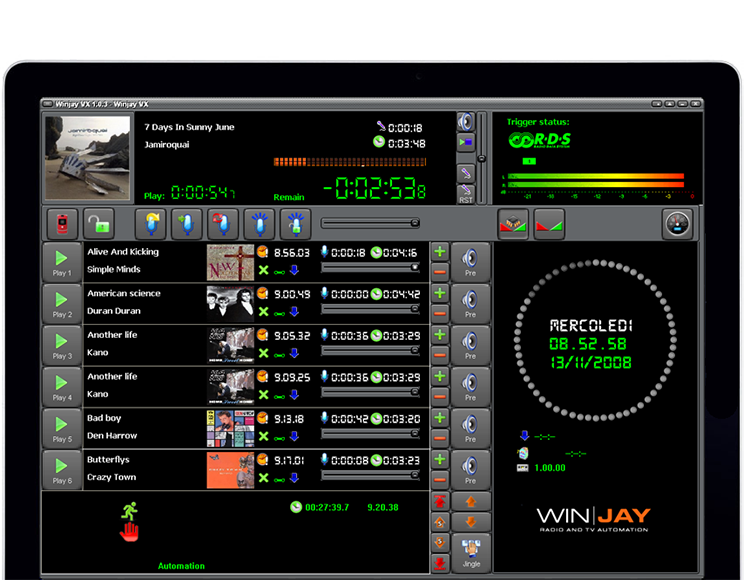Click blue down arrow in Butterflys row
750x580 pixels.
(295, 478)
